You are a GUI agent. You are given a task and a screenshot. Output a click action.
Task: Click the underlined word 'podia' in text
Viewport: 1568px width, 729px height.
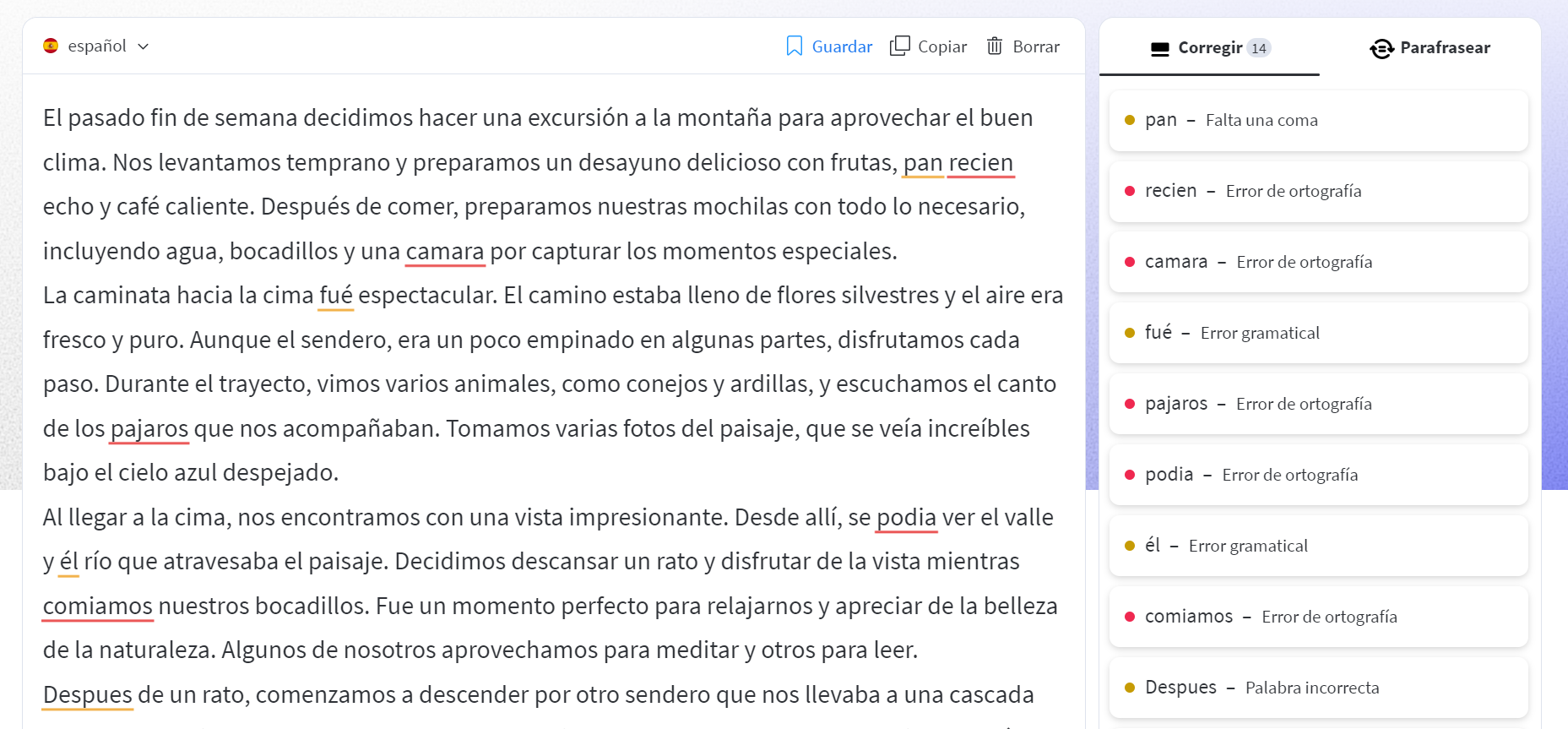[x=907, y=517]
